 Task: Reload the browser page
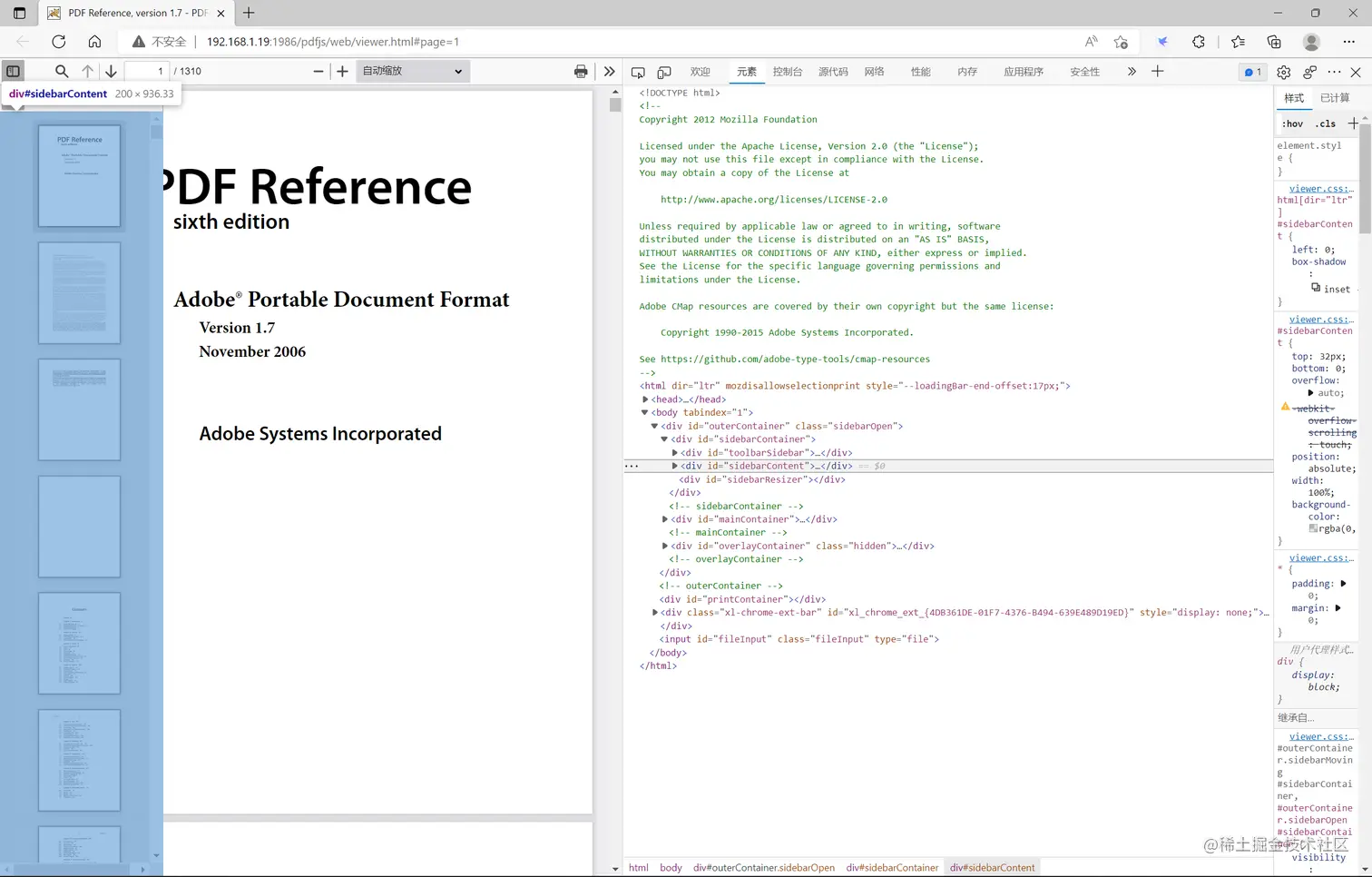tap(59, 42)
